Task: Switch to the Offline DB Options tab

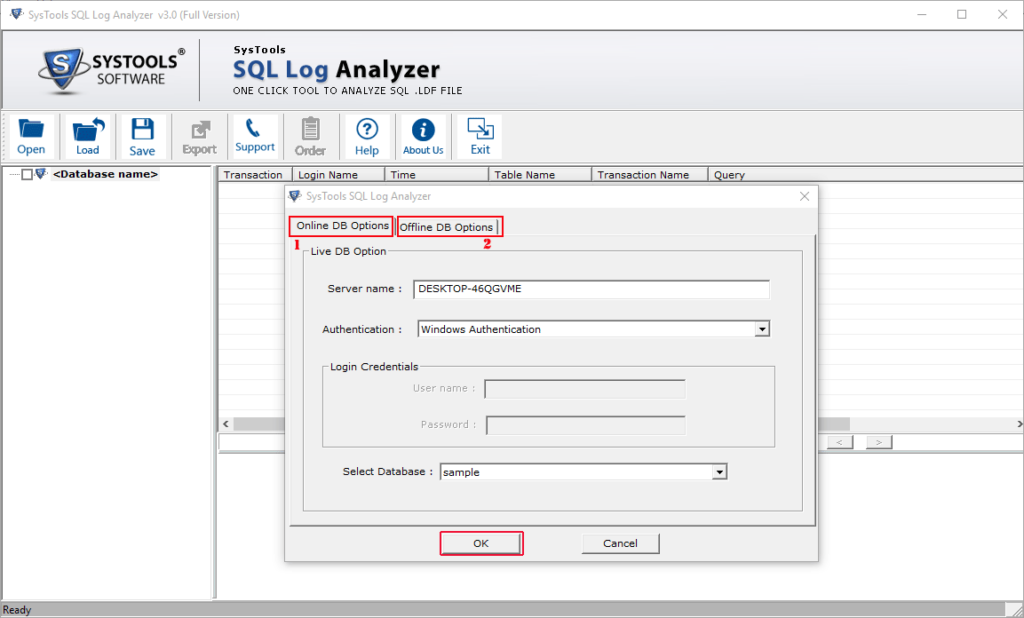Action: 447,227
